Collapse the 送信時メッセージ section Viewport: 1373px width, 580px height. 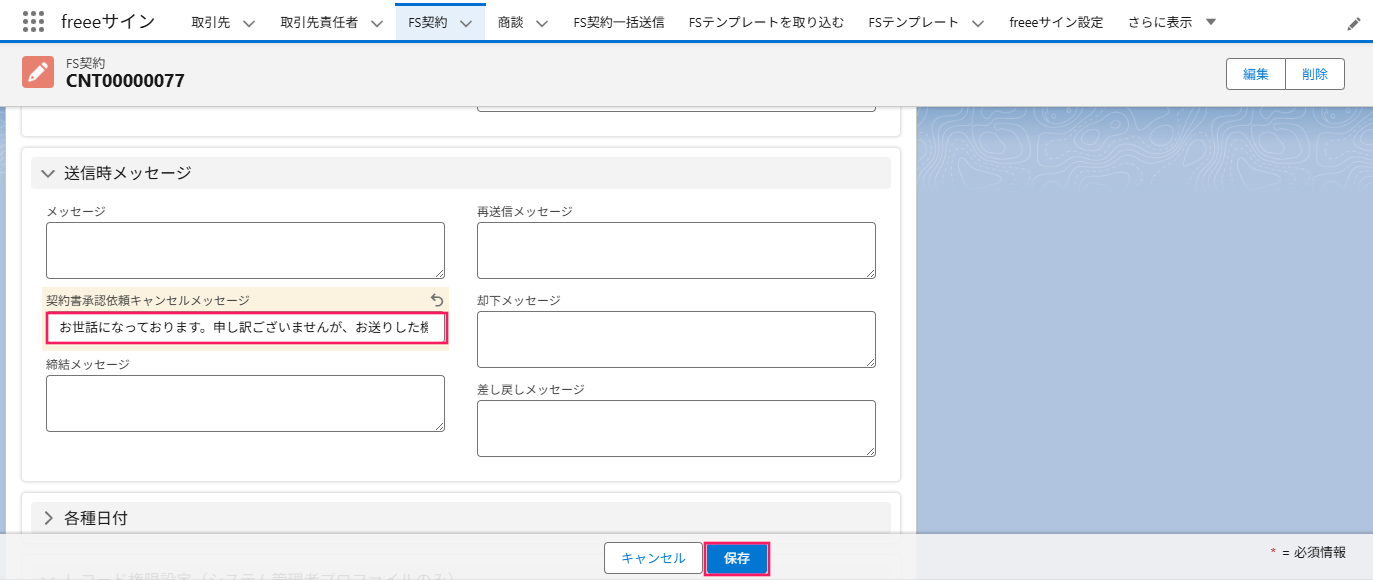coord(47,173)
